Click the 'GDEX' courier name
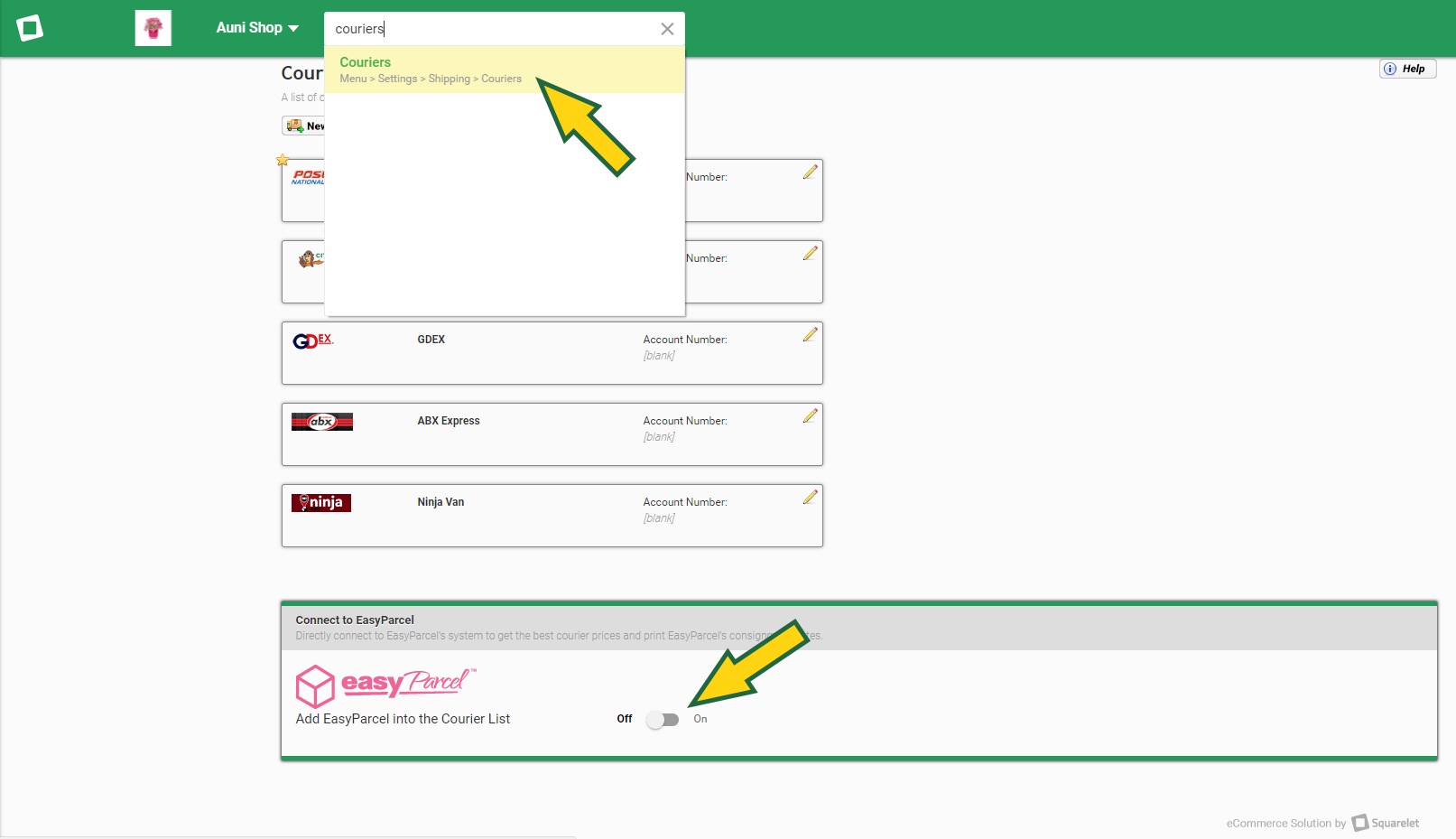This screenshot has width=1456, height=839. (x=431, y=340)
